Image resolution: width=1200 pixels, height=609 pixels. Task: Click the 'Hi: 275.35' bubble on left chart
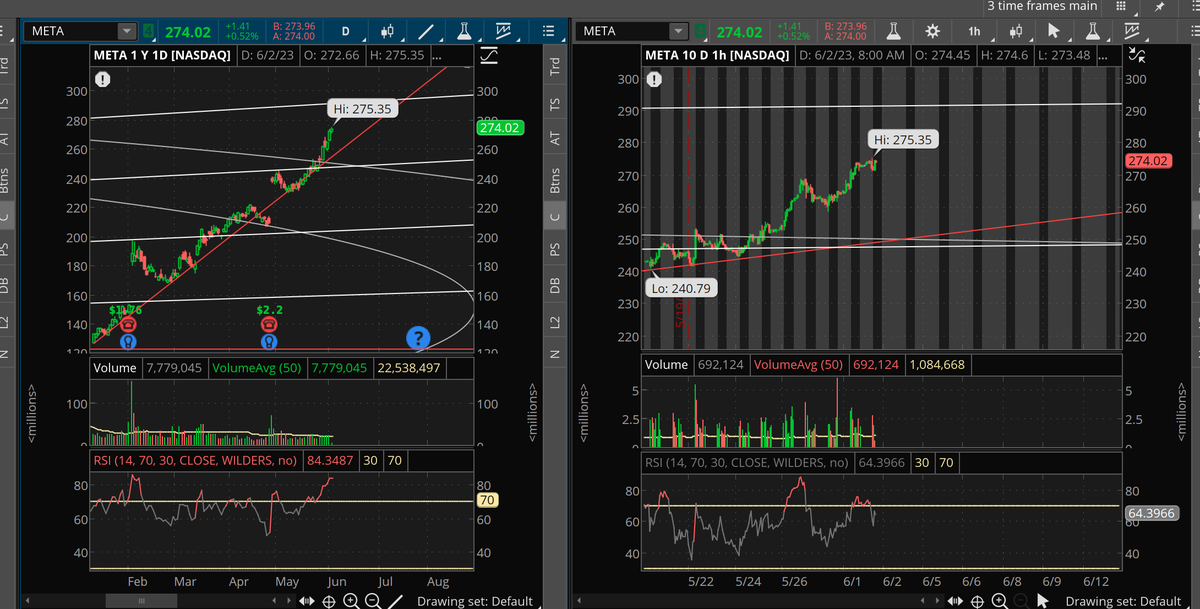(x=364, y=109)
